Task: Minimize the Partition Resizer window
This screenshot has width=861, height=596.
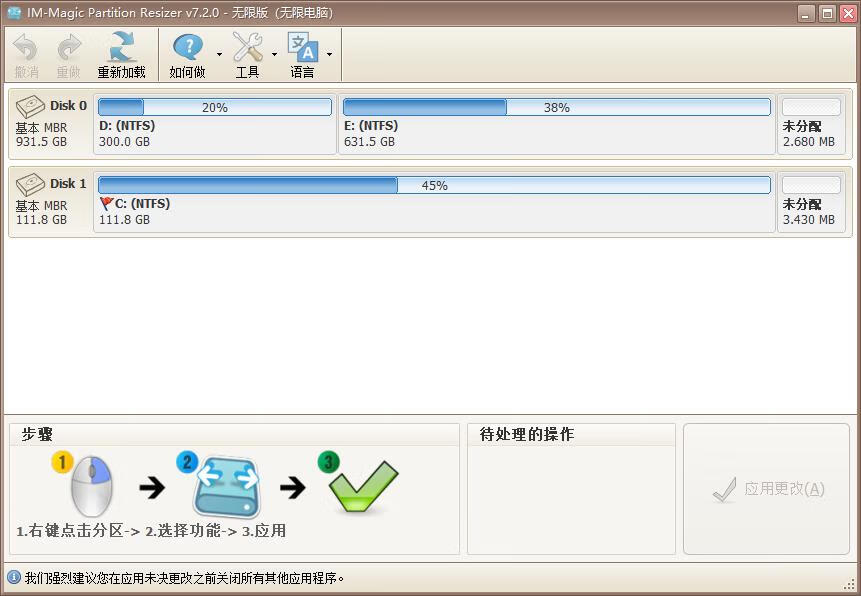Action: (806, 14)
